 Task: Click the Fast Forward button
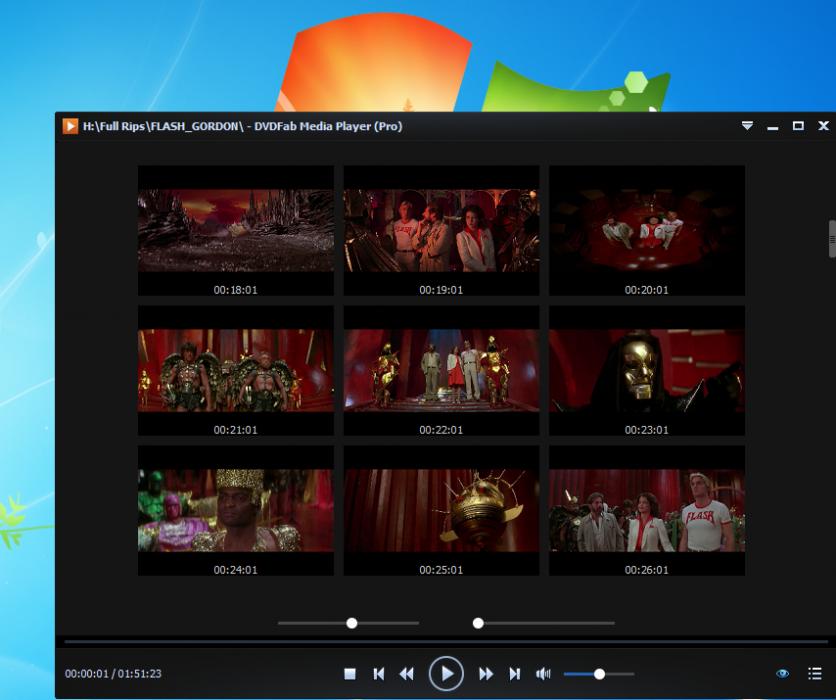(486, 674)
